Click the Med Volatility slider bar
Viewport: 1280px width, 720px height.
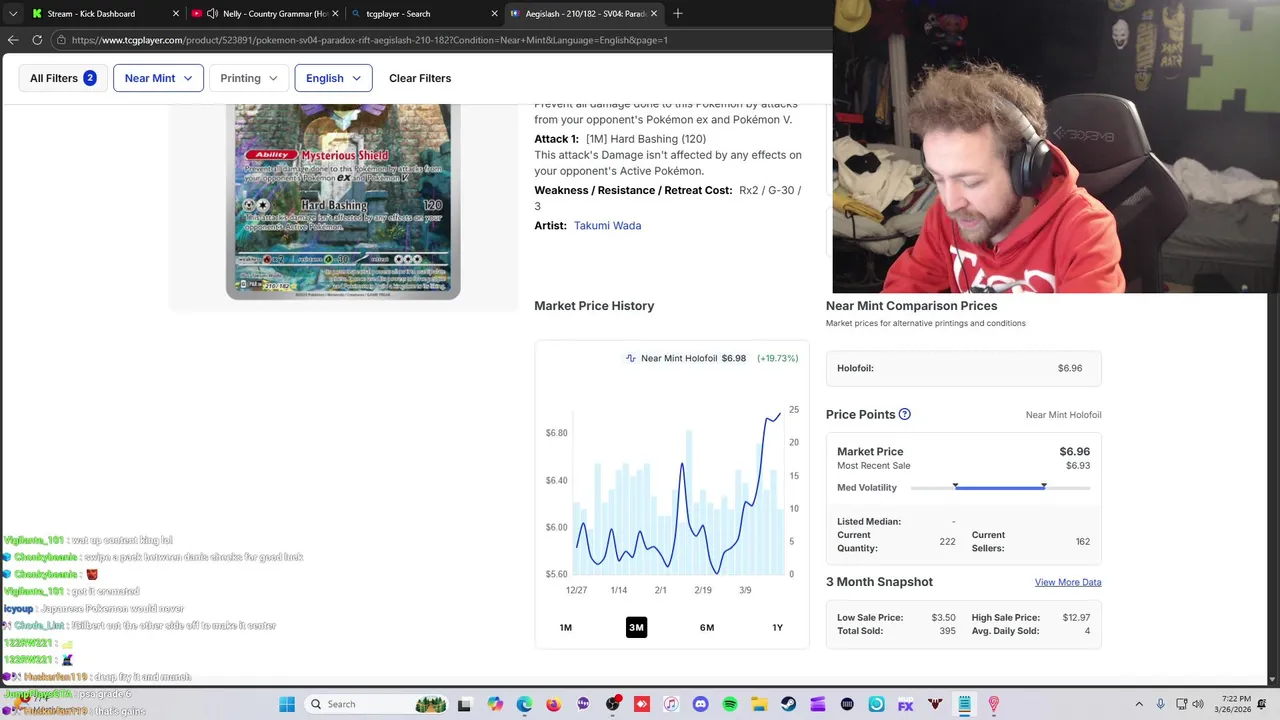tap(1000, 487)
